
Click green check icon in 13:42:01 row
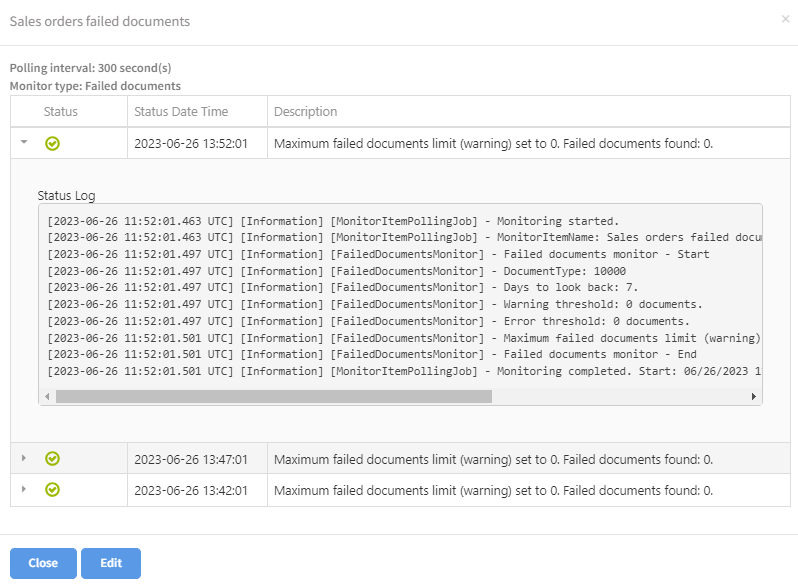[53, 489]
